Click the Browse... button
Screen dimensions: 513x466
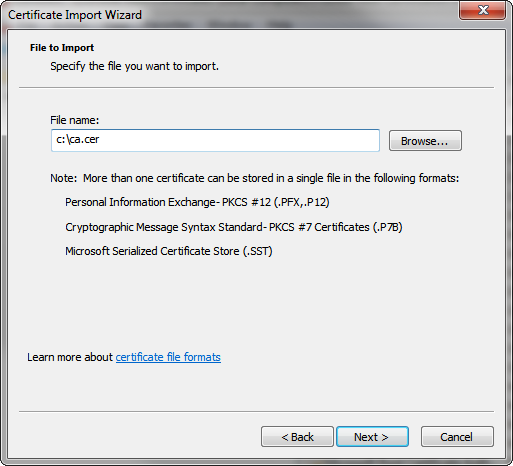click(425, 141)
